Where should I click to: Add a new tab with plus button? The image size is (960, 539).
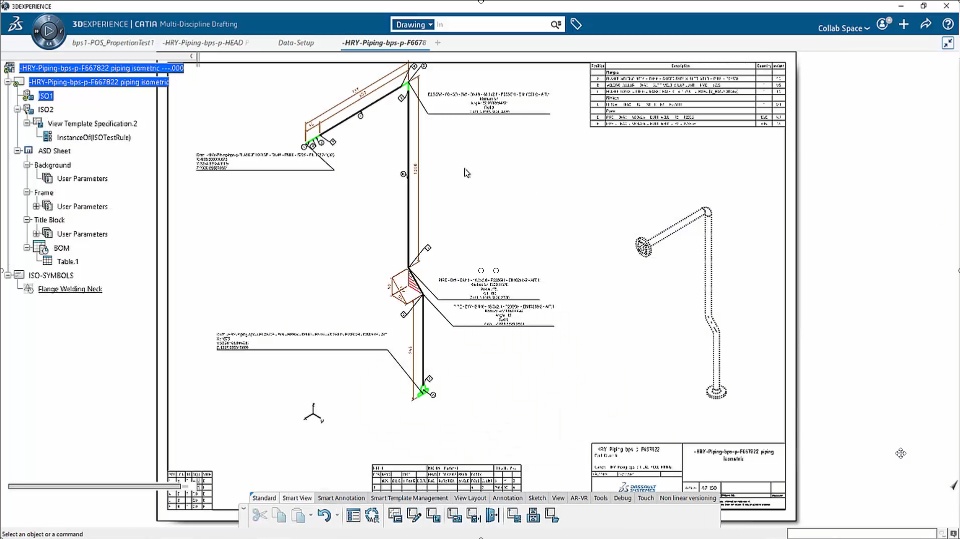coord(437,43)
